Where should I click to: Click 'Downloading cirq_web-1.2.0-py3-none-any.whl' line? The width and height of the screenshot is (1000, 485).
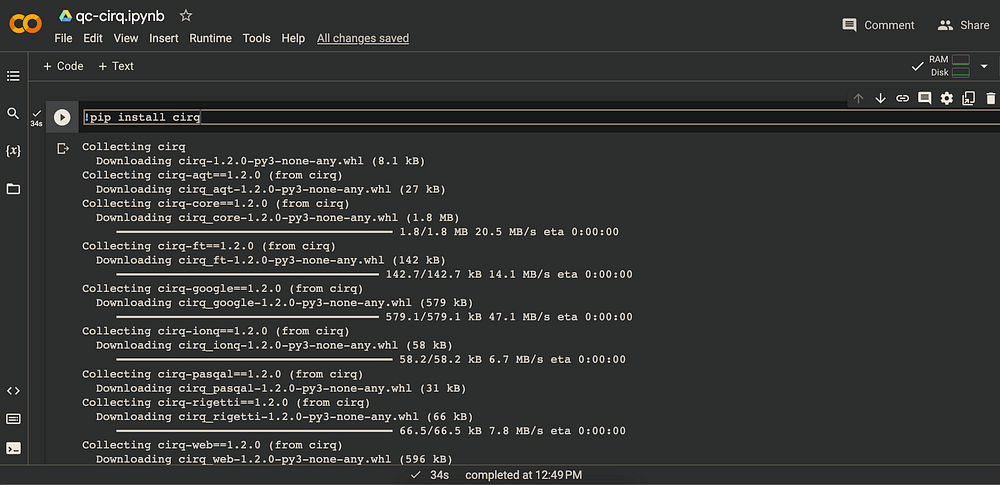coord(274,459)
